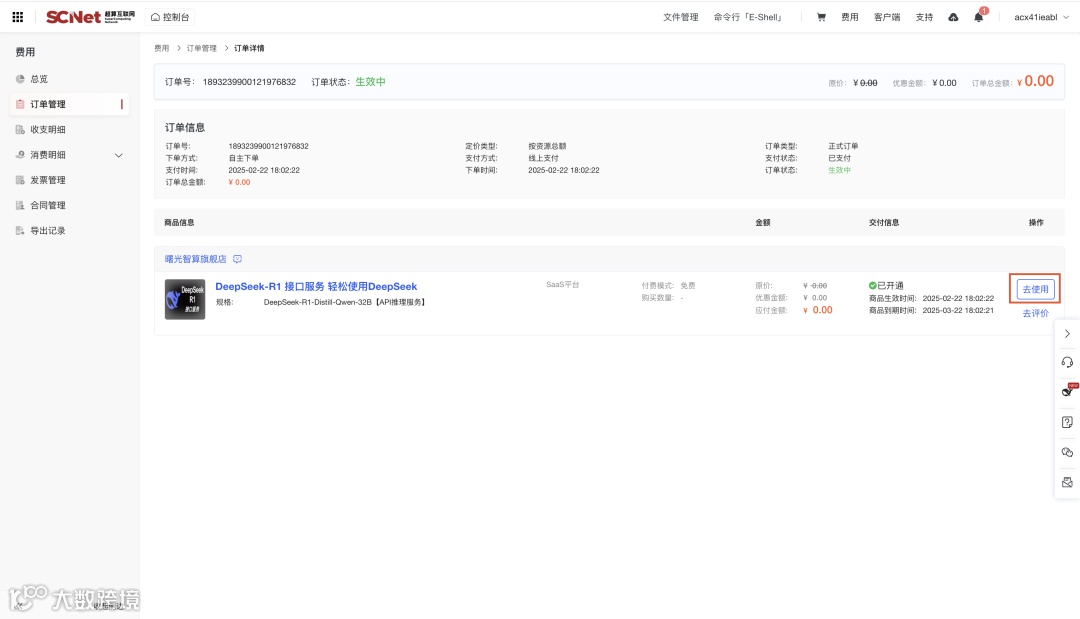Image resolution: width=1080 pixels, height=619 pixels.
Task: Click the 发票管理 sidebar icon
Action: 20,180
